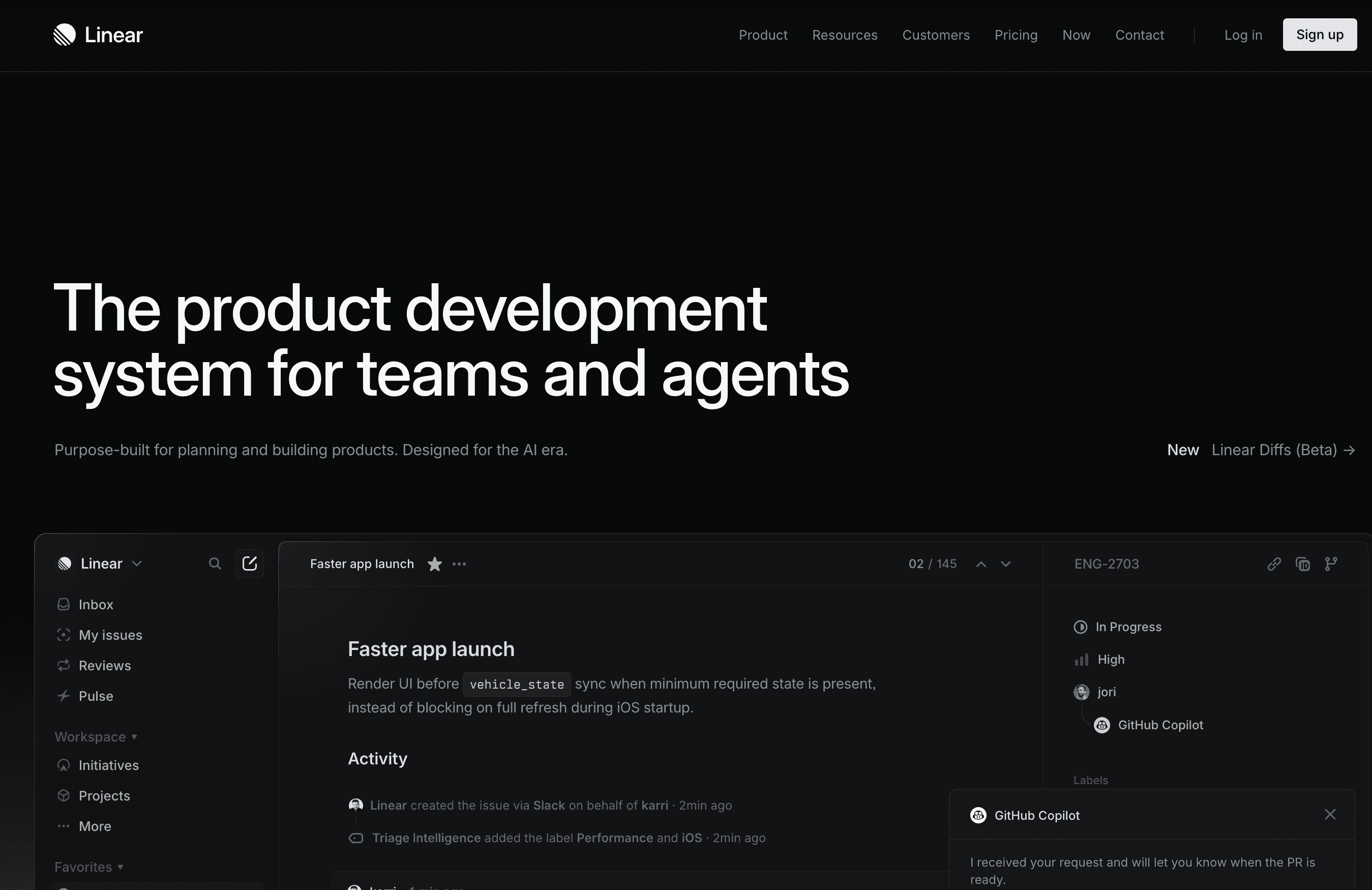Click the Sign up button
The width and height of the screenshot is (1372, 890).
pos(1320,35)
